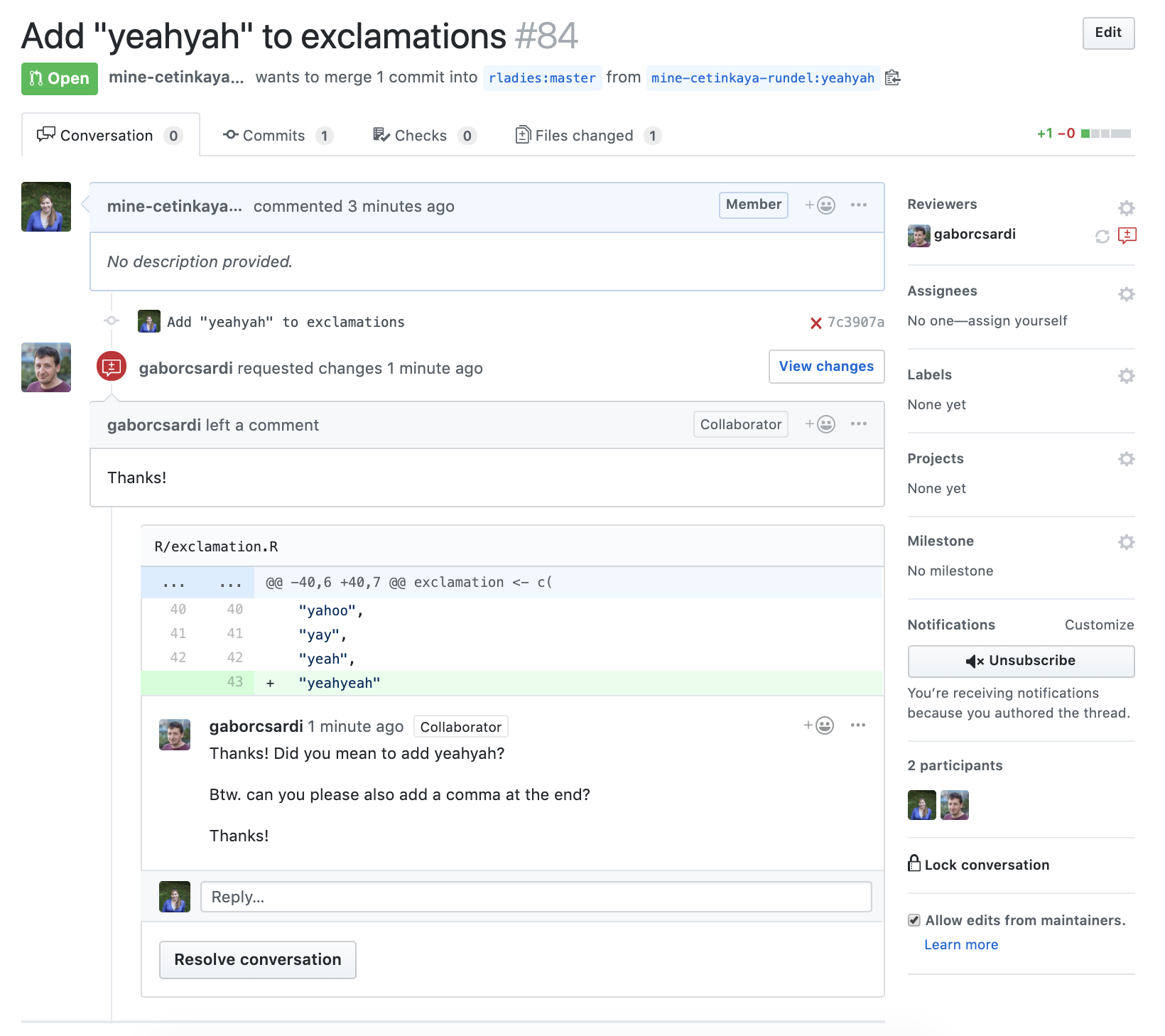Open the three-dot menu on the first comment
This screenshot has height=1036, width=1165.
858,205
